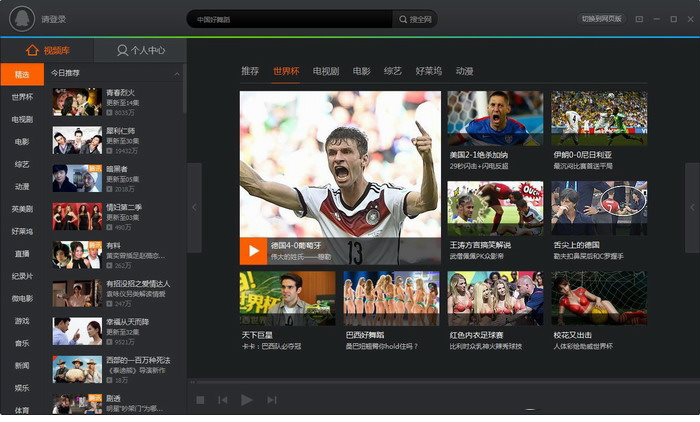Open the 美国2-1绝杀加纳 video thumbnail
The width and height of the screenshot is (700, 422).
point(496,118)
